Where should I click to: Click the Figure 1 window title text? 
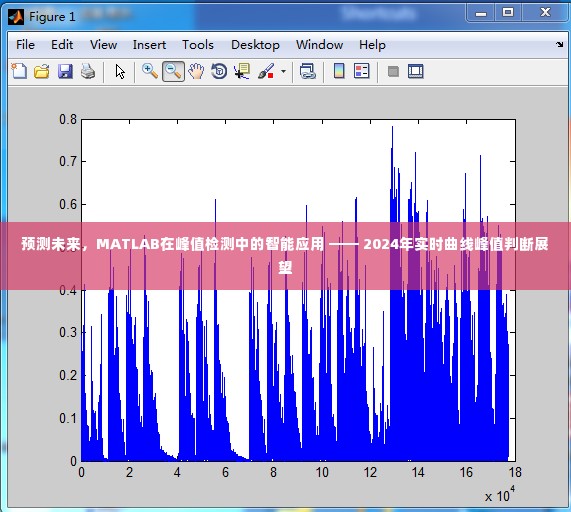pos(52,17)
